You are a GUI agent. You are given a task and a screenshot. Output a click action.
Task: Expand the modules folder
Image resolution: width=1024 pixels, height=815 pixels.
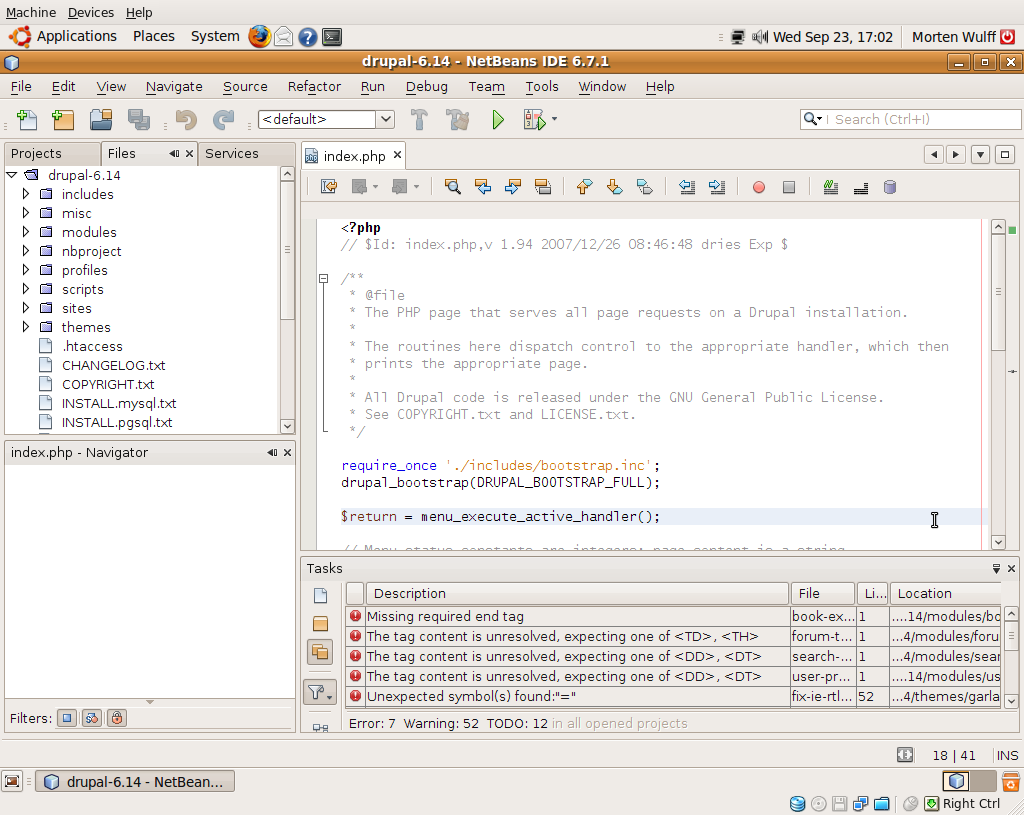coord(25,232)
